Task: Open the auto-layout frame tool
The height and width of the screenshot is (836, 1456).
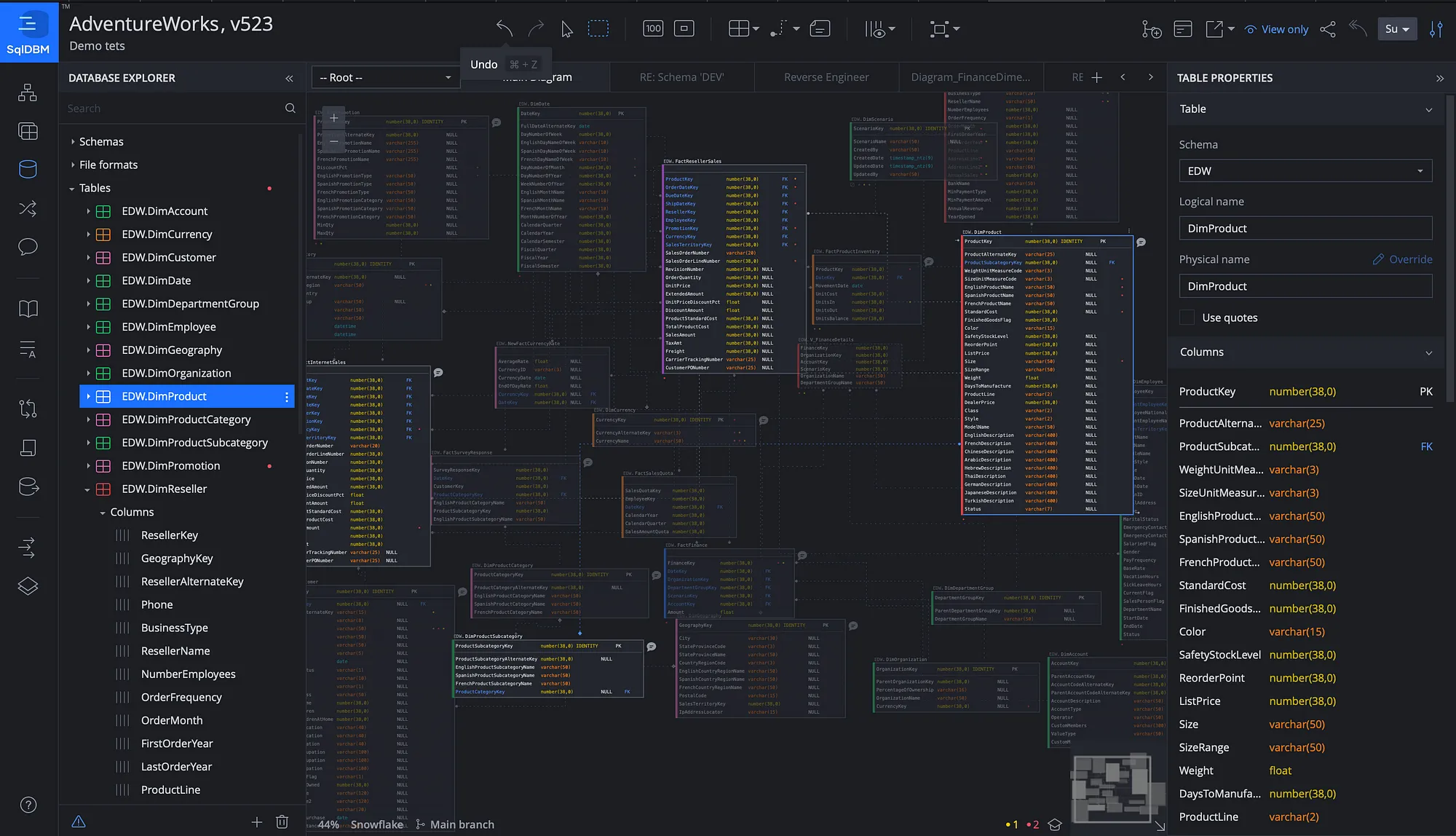Action: pyautogui.click(x=939, y=28)
